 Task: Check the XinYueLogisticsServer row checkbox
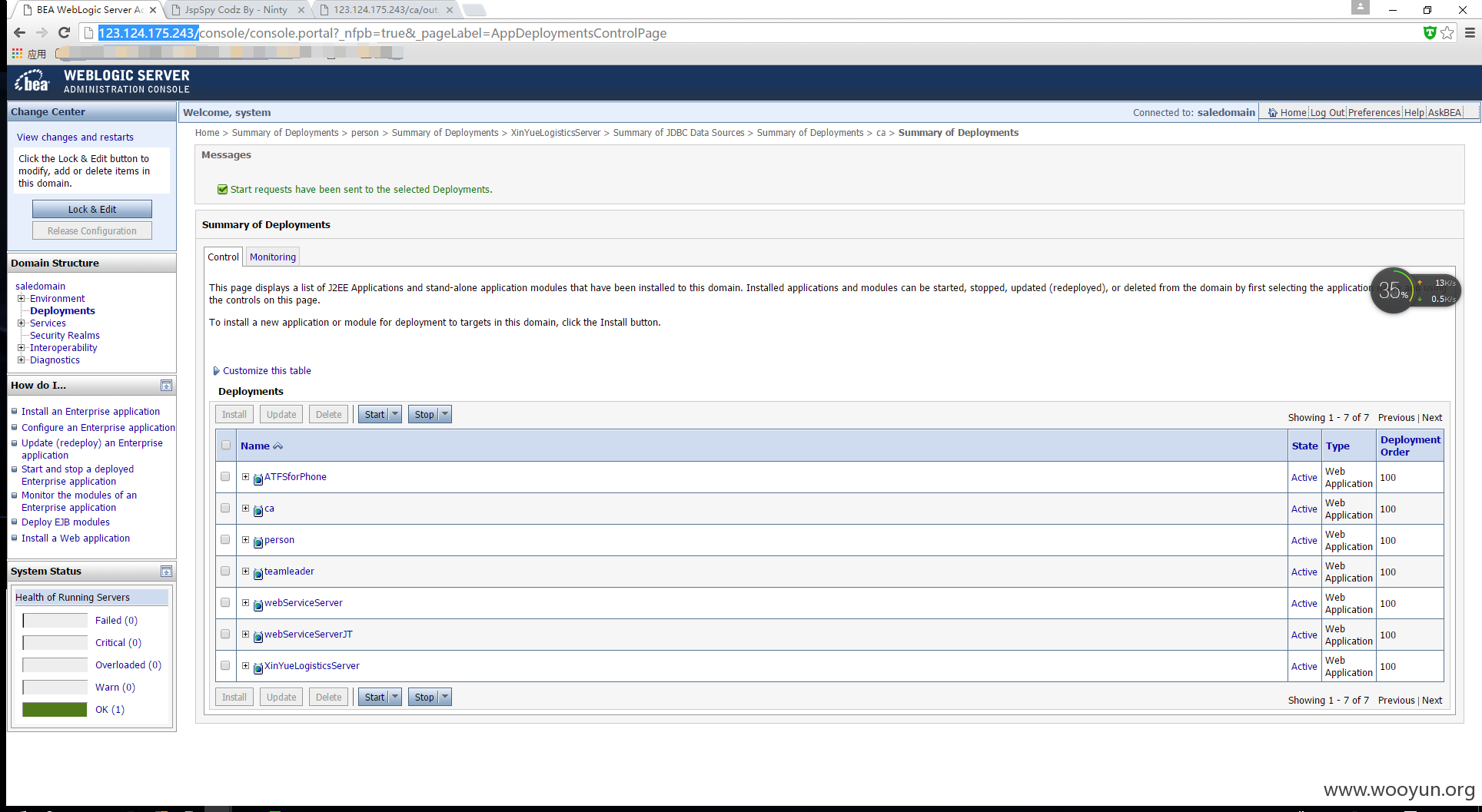225,665
